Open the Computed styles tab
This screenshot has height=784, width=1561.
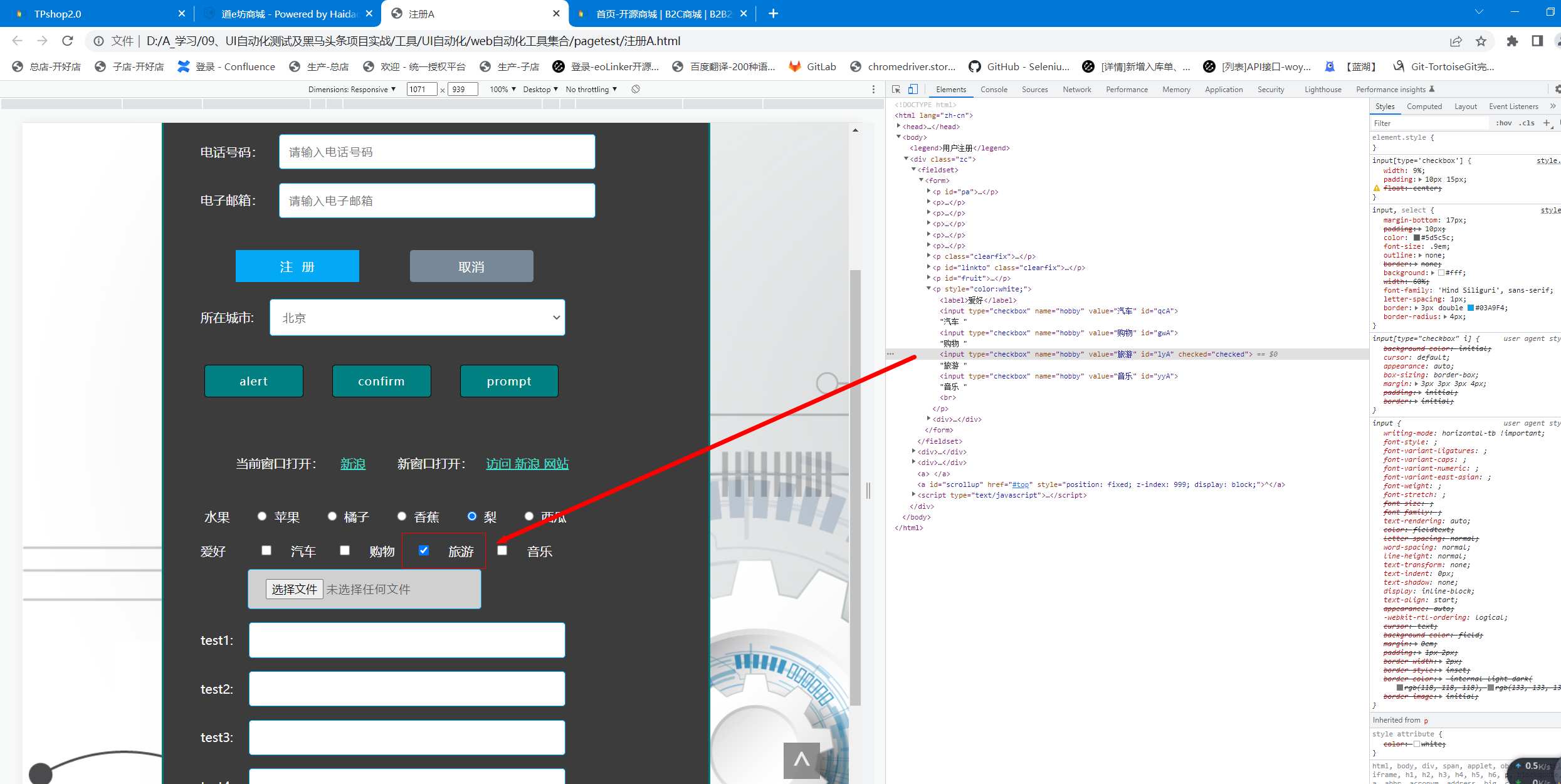1424,107
